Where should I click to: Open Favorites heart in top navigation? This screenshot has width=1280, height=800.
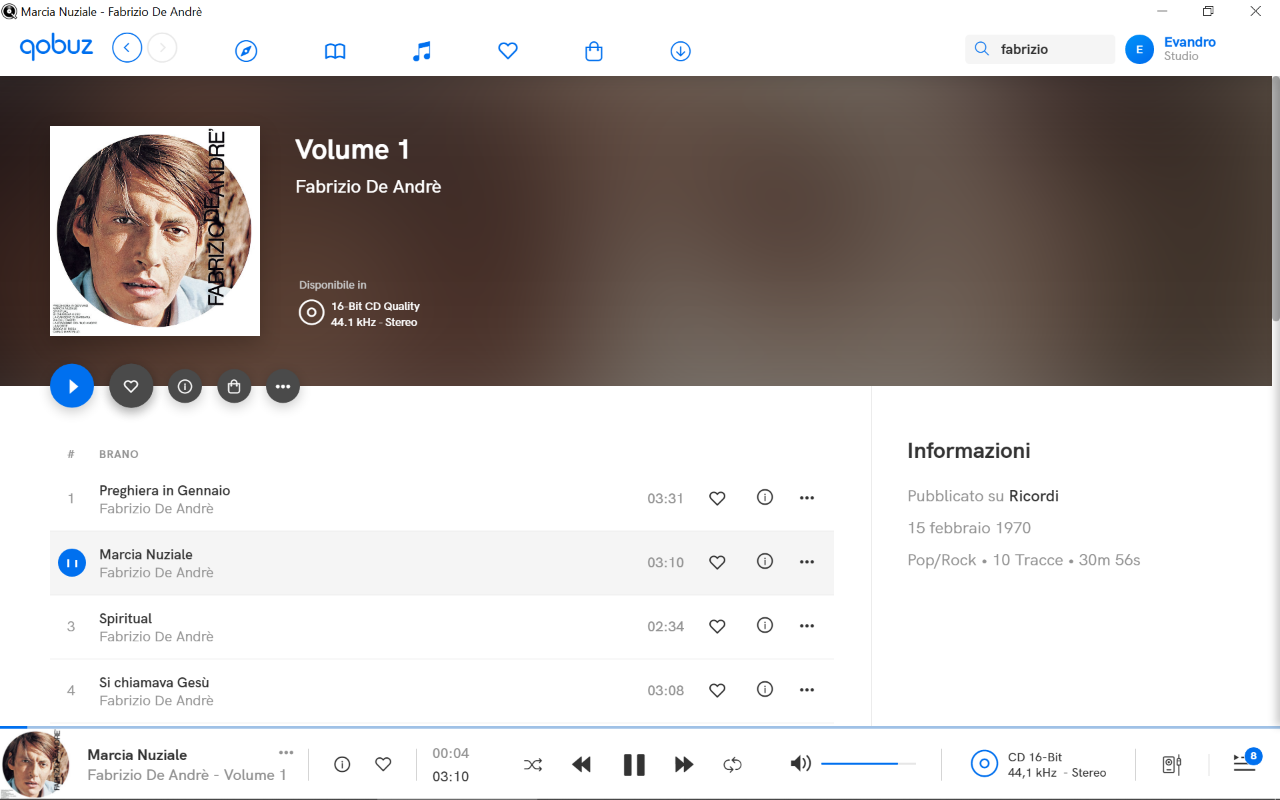tap(508, 51)
